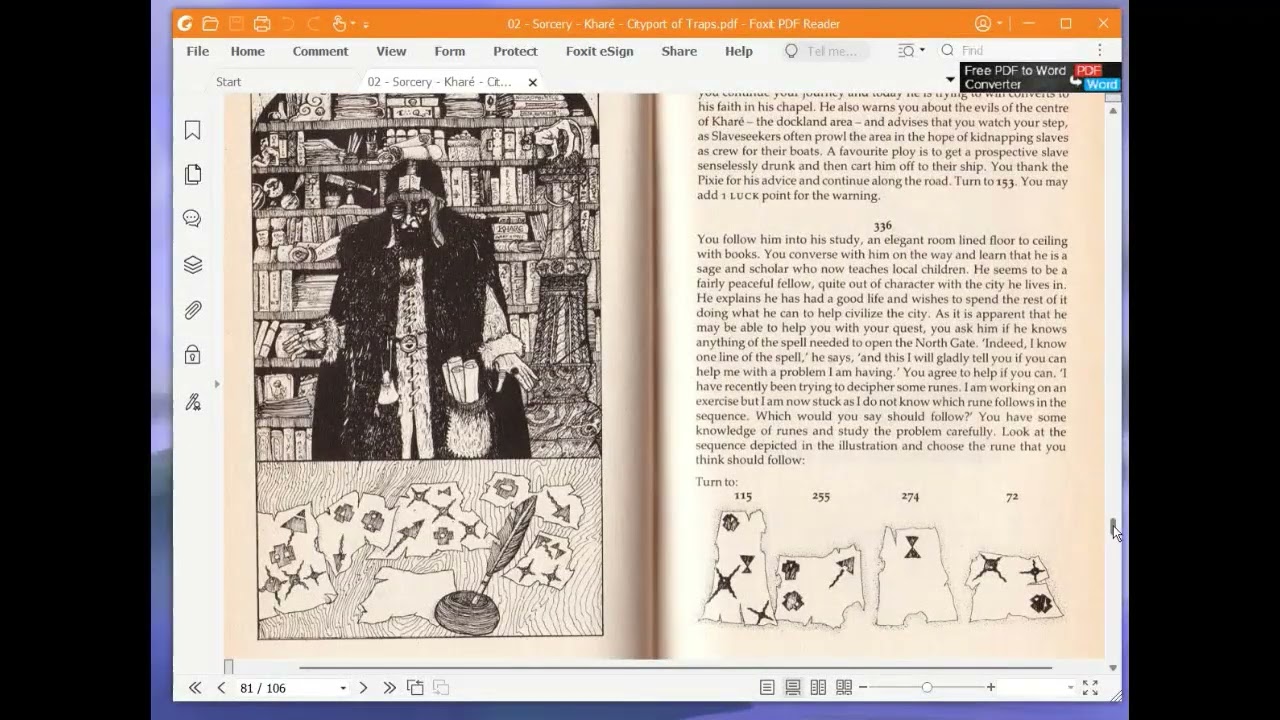Image resolution: width=1280 pixels, height=720 pixels.
Task: Switch to continuous facing view mode
Action: [x=844, y=687]
